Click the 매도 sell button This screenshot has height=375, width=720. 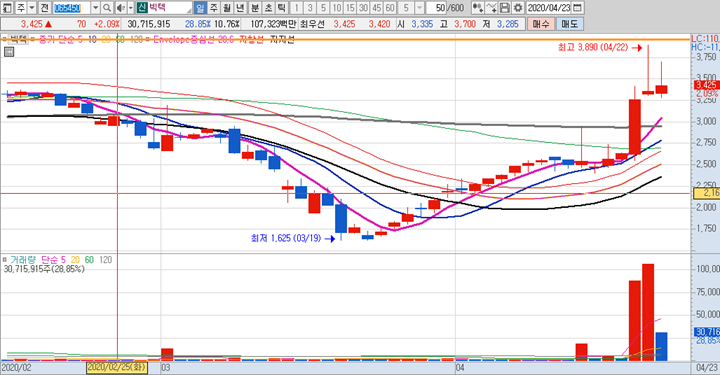click(570, 24)
